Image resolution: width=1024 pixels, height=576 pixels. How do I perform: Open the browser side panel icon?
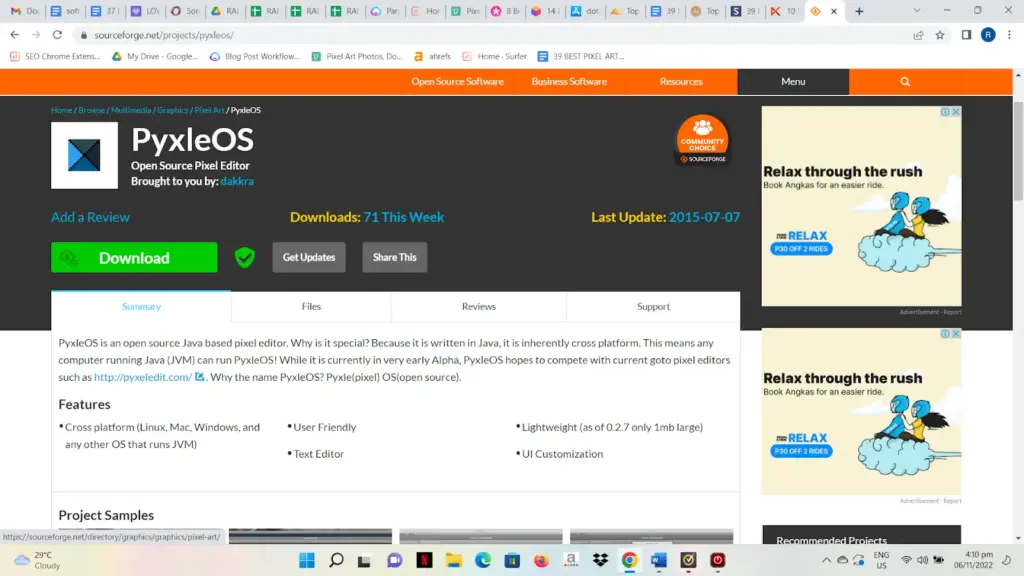pos(966,35)
